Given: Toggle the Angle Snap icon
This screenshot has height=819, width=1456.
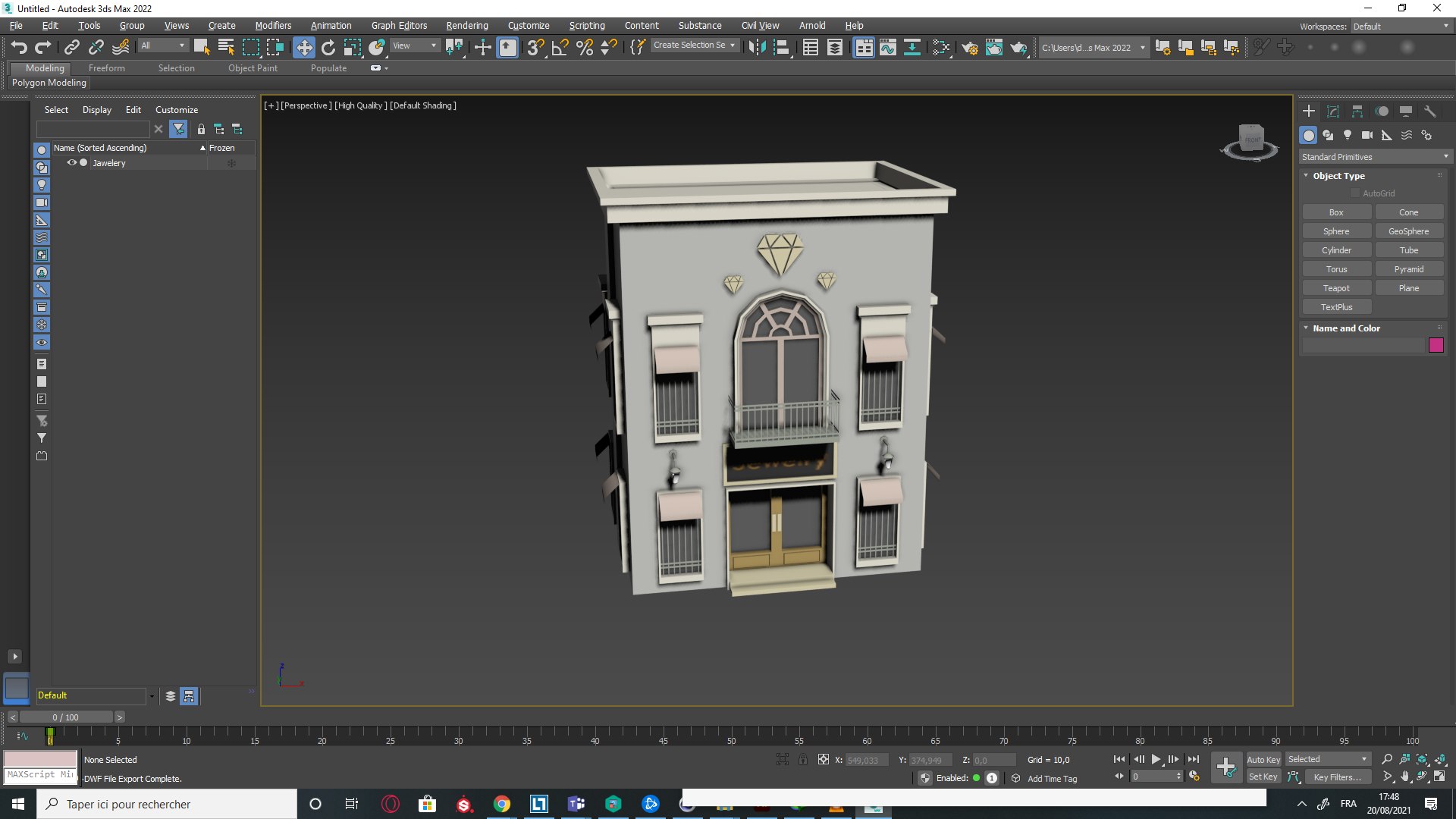Looking at the screenshot, I should pos(560,47).
